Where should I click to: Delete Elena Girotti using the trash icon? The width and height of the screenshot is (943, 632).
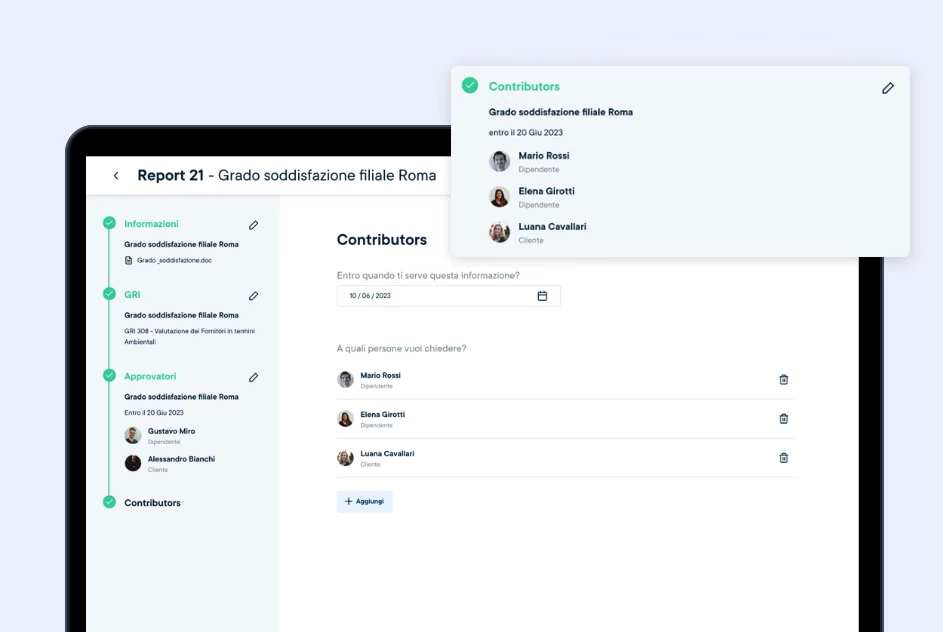[x=784, y=419]
